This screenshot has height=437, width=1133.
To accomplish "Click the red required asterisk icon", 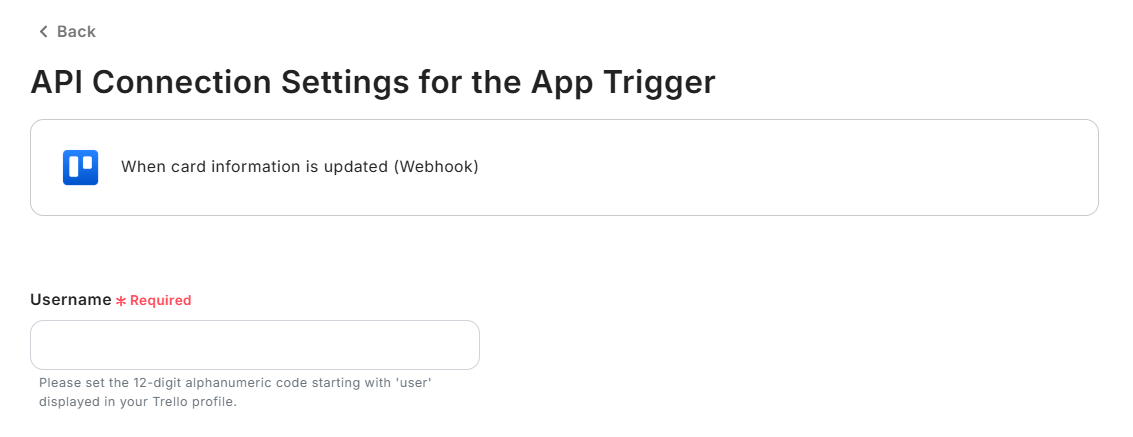I will tap(121, 301).
